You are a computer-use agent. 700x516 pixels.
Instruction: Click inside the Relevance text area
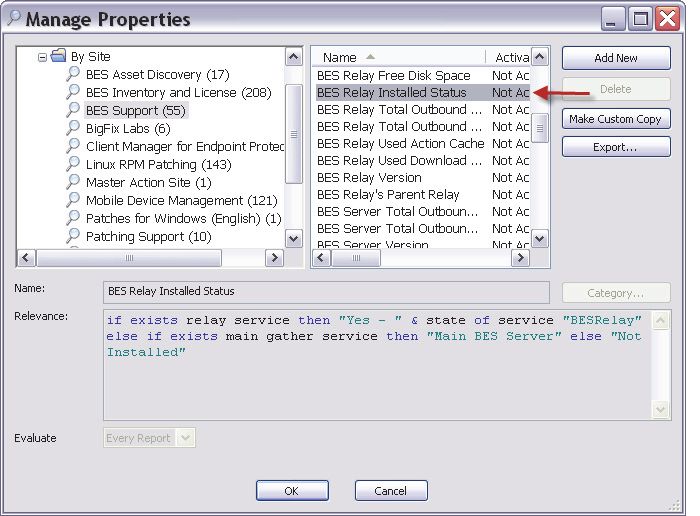(377, 365)
